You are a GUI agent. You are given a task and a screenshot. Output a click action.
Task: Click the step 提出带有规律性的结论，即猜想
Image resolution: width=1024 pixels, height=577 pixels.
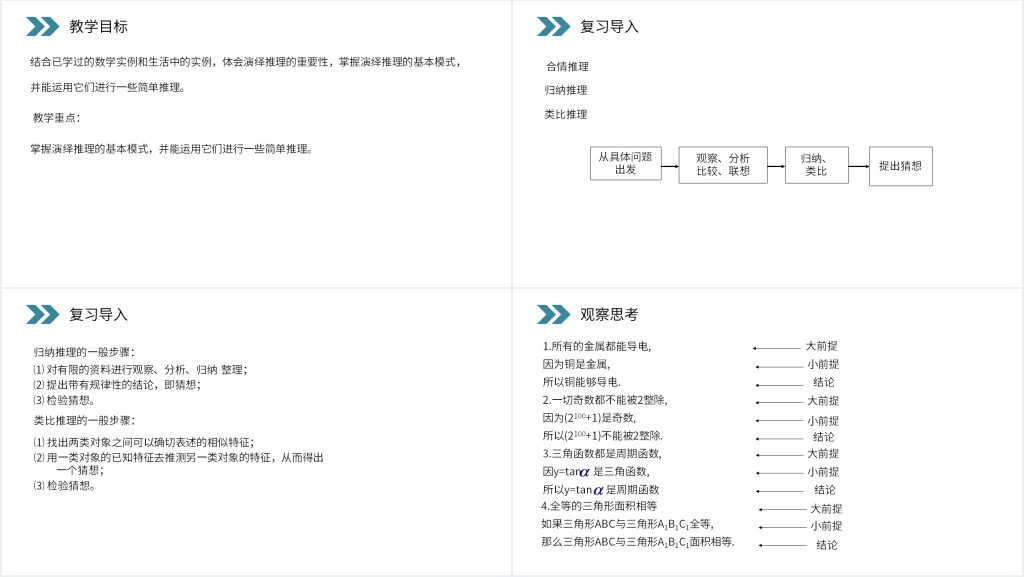117,385
